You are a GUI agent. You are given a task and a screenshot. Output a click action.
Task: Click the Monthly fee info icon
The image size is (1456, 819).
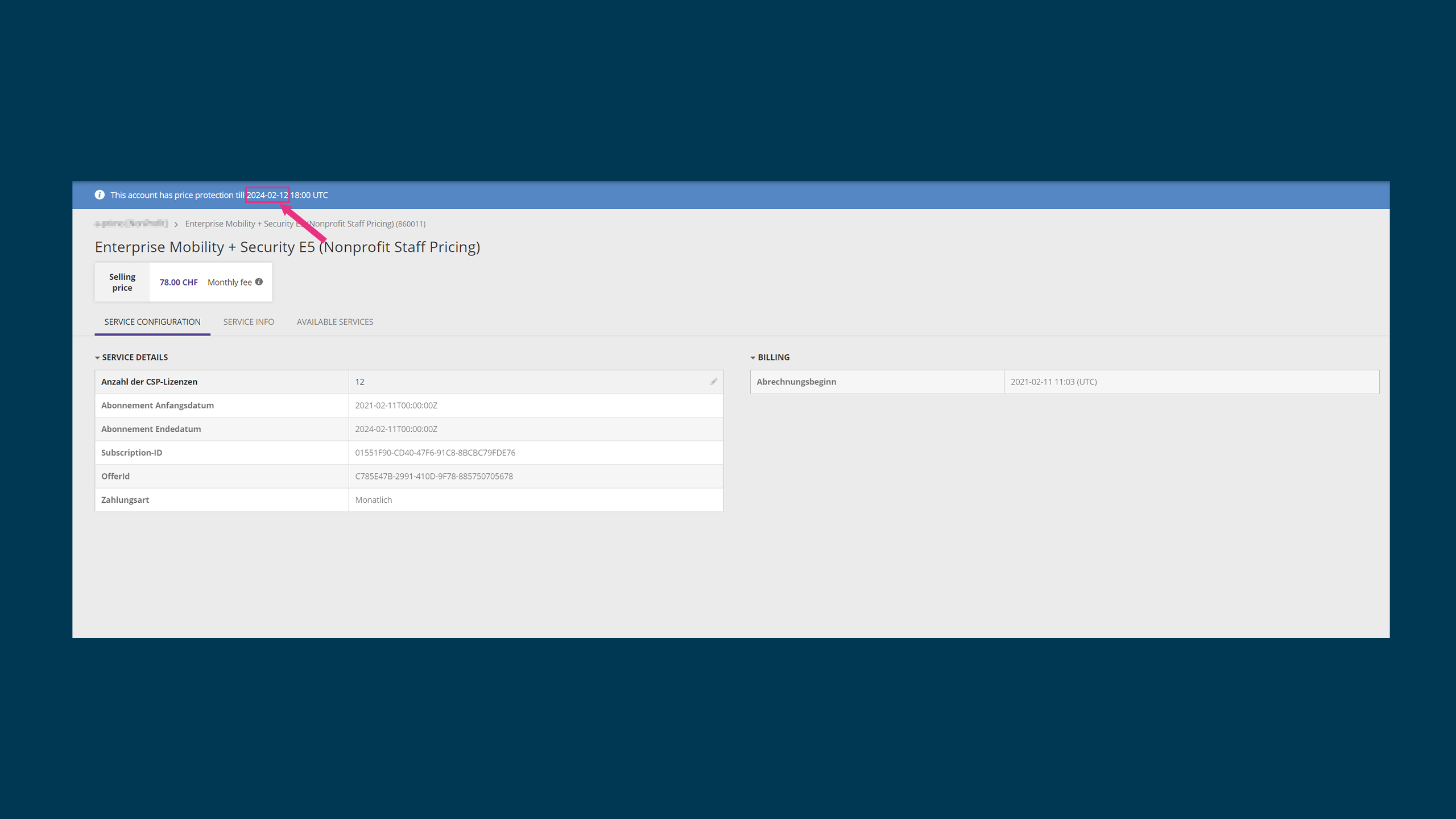coord(259,282)
